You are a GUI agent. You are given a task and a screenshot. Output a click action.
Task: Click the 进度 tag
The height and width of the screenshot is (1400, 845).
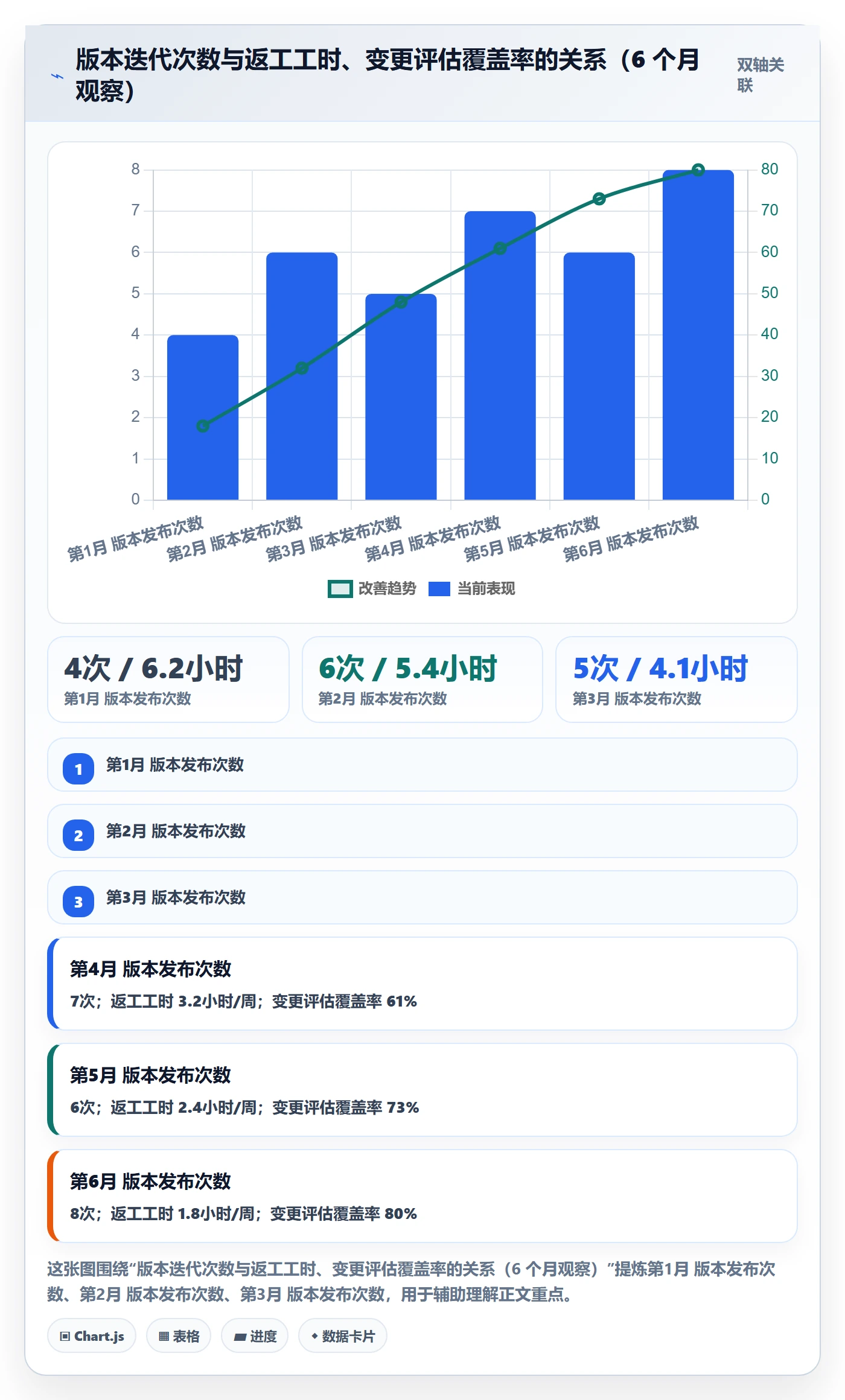(255, 1336)
